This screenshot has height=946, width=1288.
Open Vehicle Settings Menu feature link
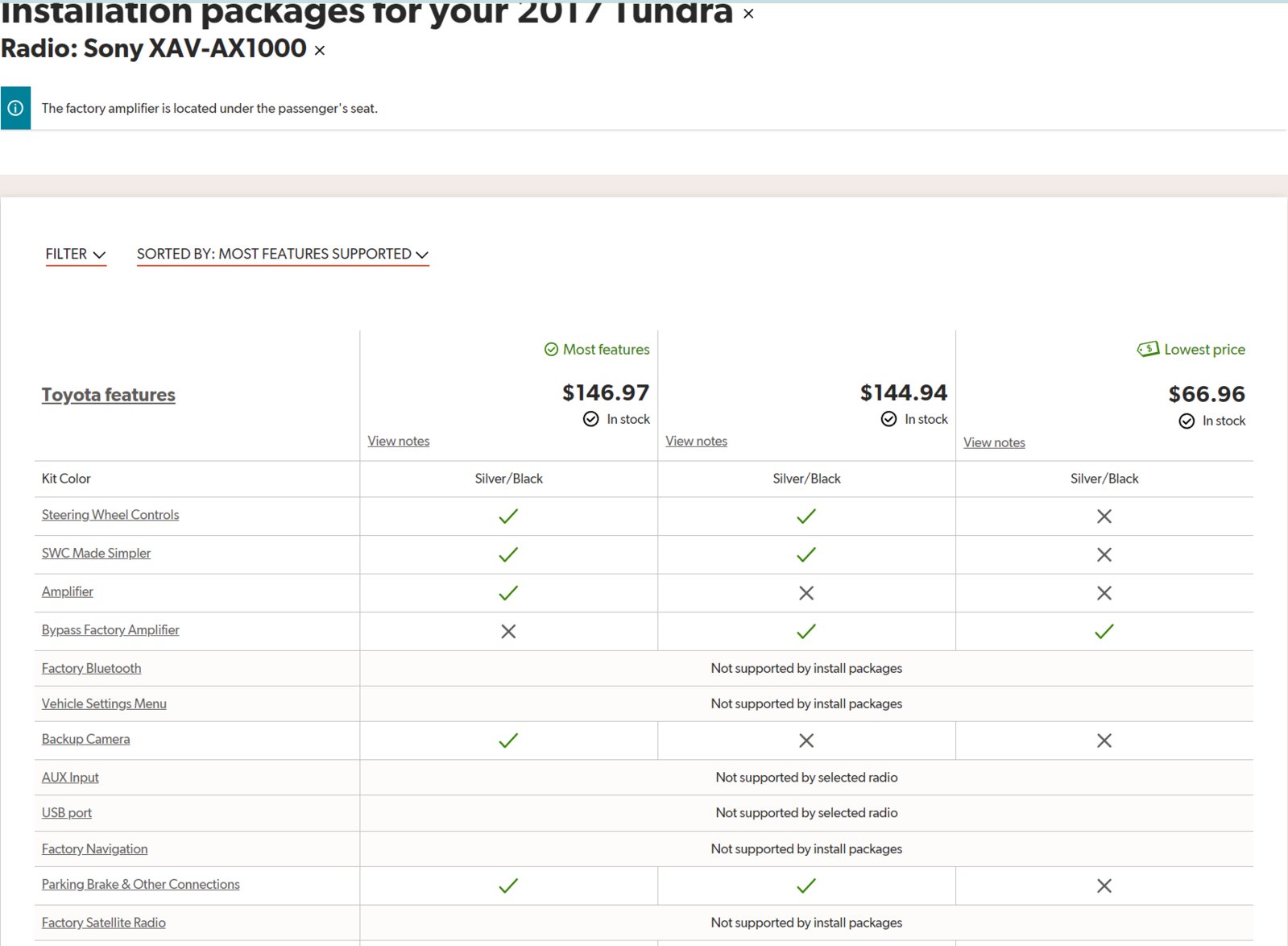104,703
